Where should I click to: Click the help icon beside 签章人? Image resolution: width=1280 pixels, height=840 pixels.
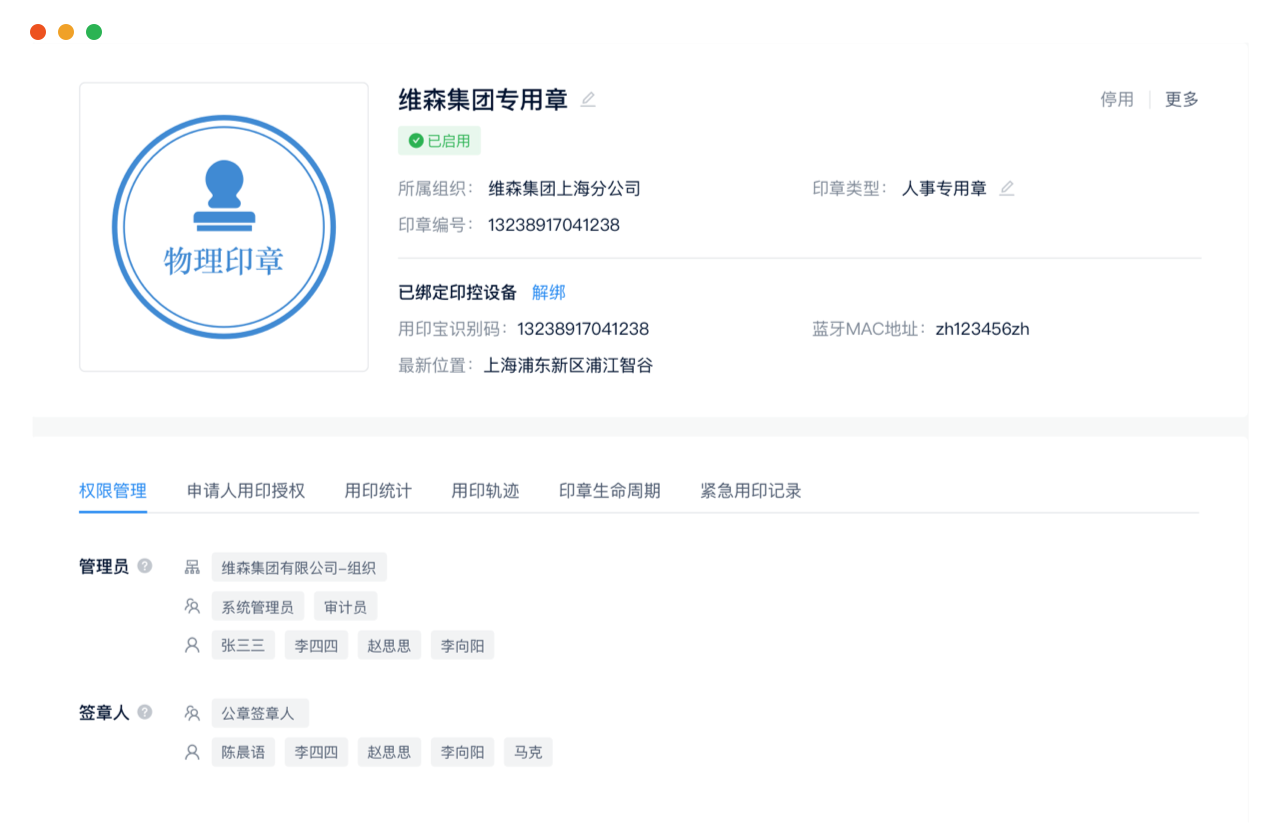tap(144, 711)
